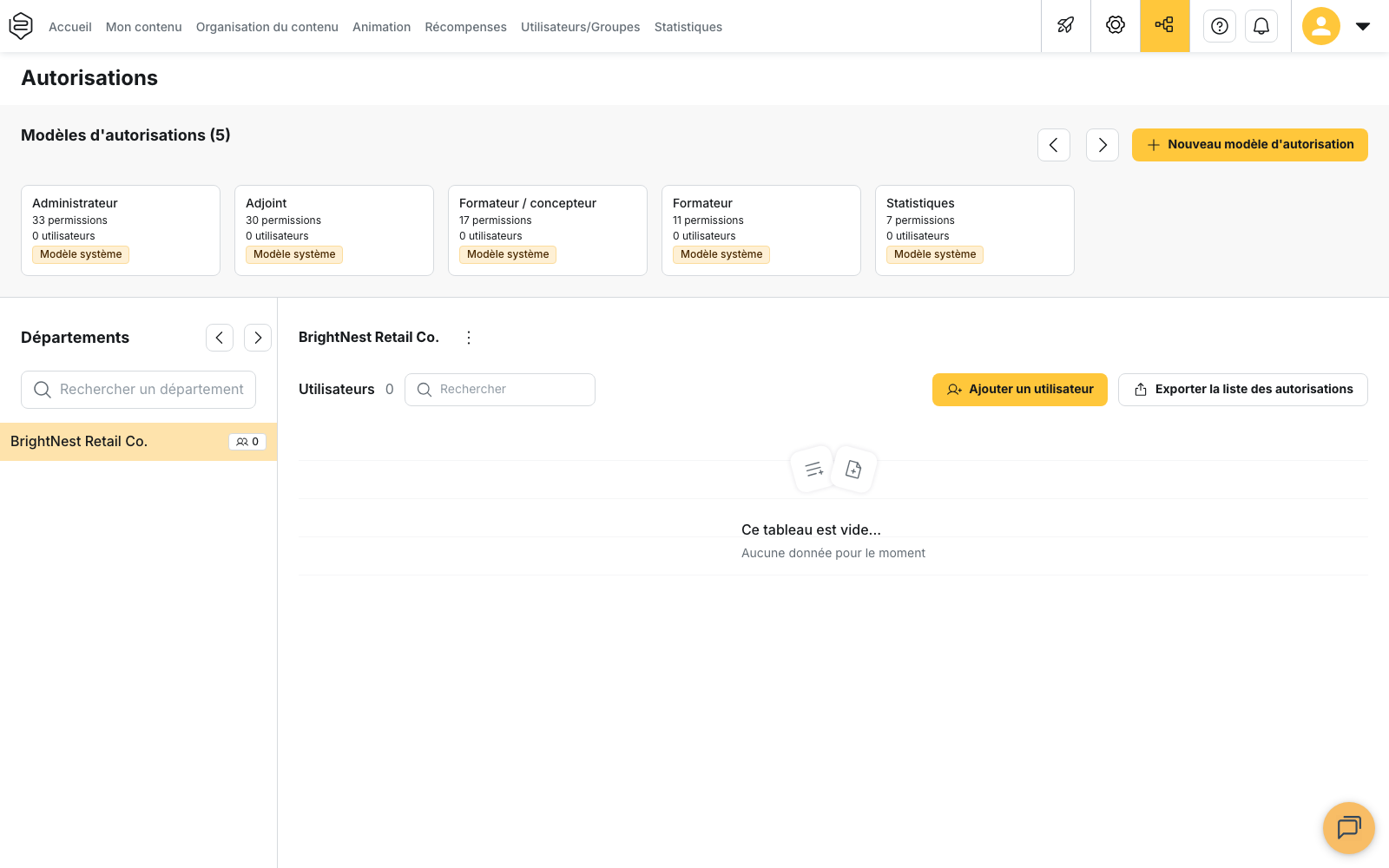Click Exporter la liste des autorisations
The height and width of the screenshot is (868, 1389).
[1243, 390]
